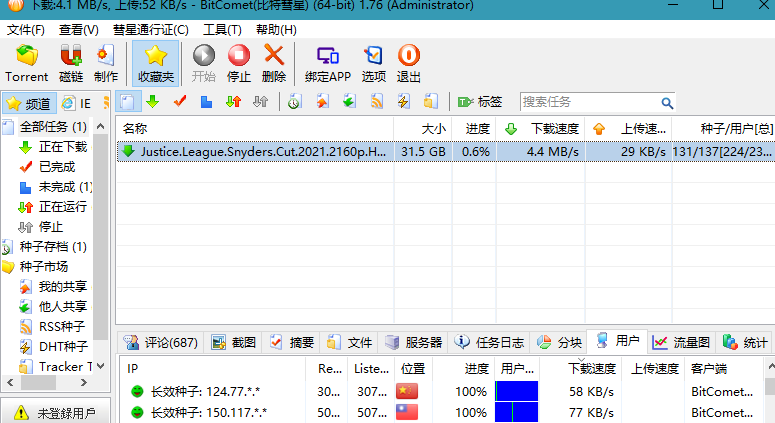Open the 绑定APP bind app tool
This screenshot has height=423, width=775.
328,63
